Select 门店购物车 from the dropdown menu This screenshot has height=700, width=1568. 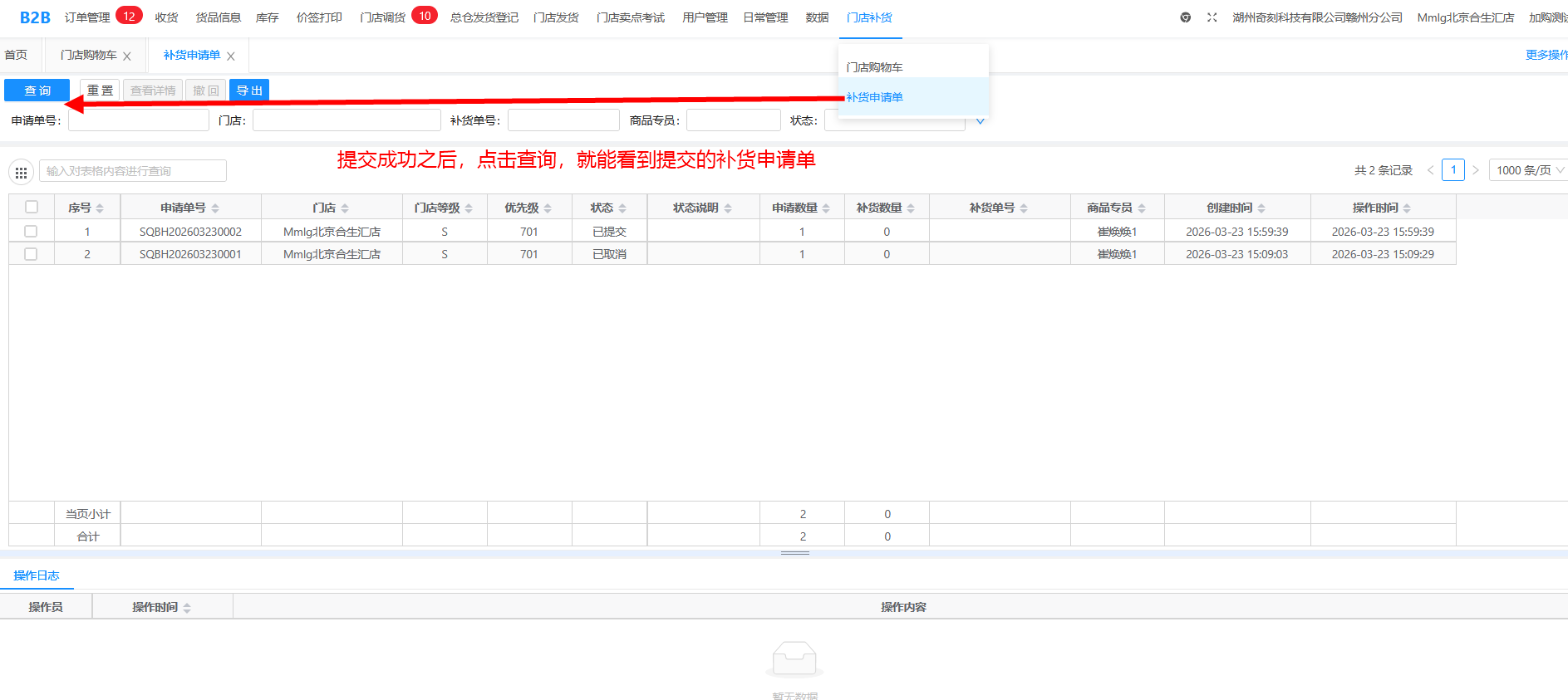point(874,67)
